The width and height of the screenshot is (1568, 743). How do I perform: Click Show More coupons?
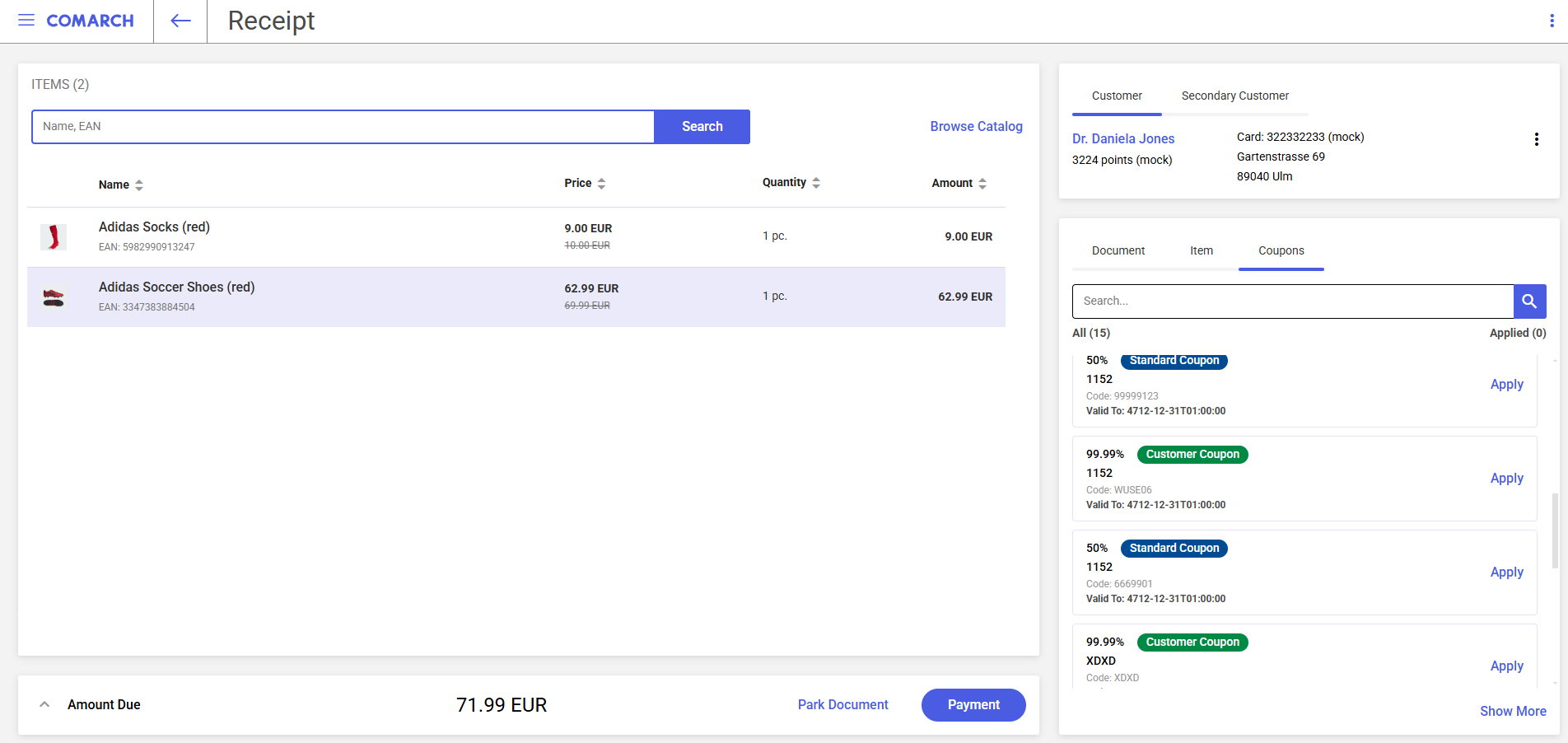point(1513,711)
